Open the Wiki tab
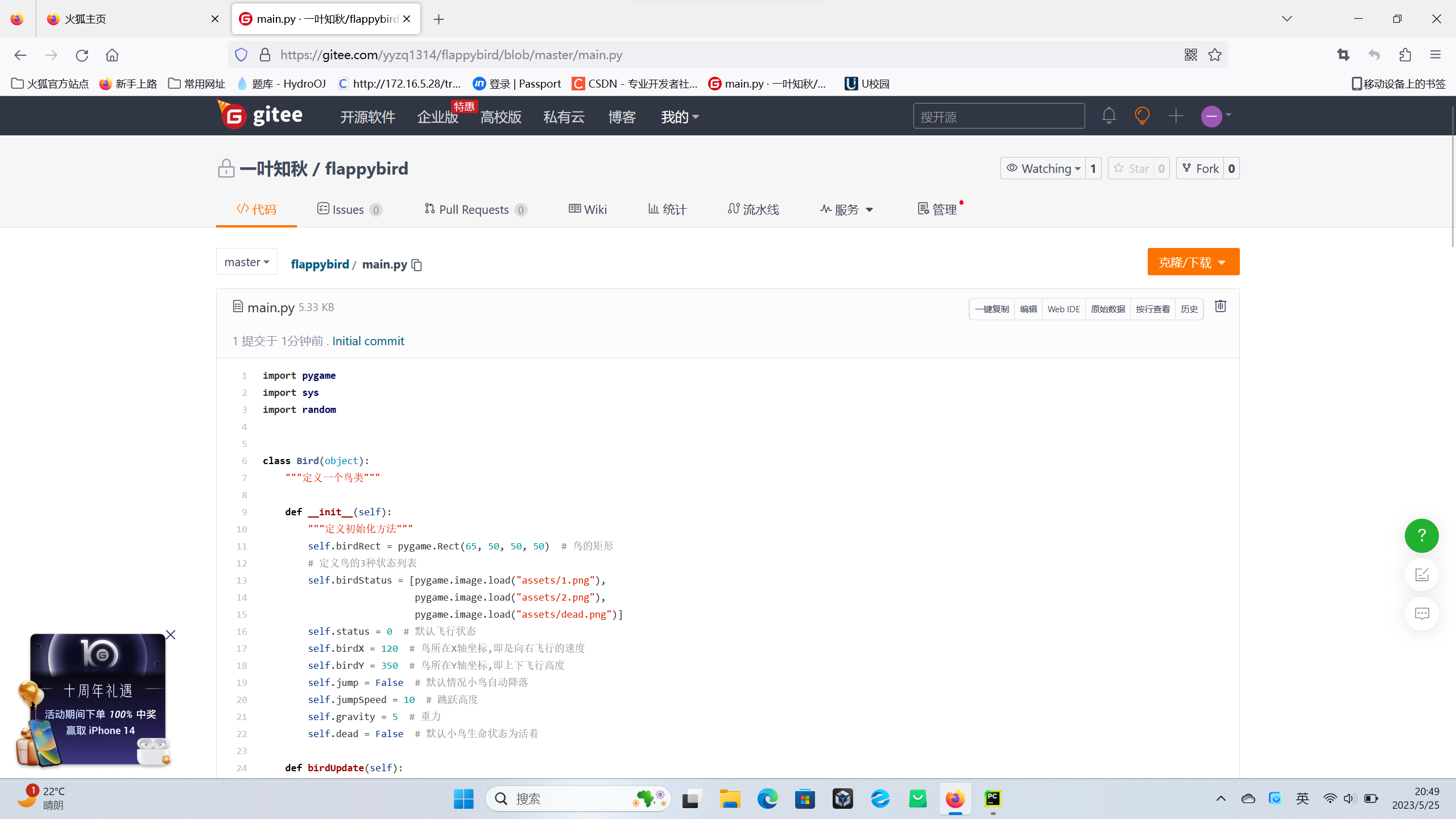 (x=588, y=209)
